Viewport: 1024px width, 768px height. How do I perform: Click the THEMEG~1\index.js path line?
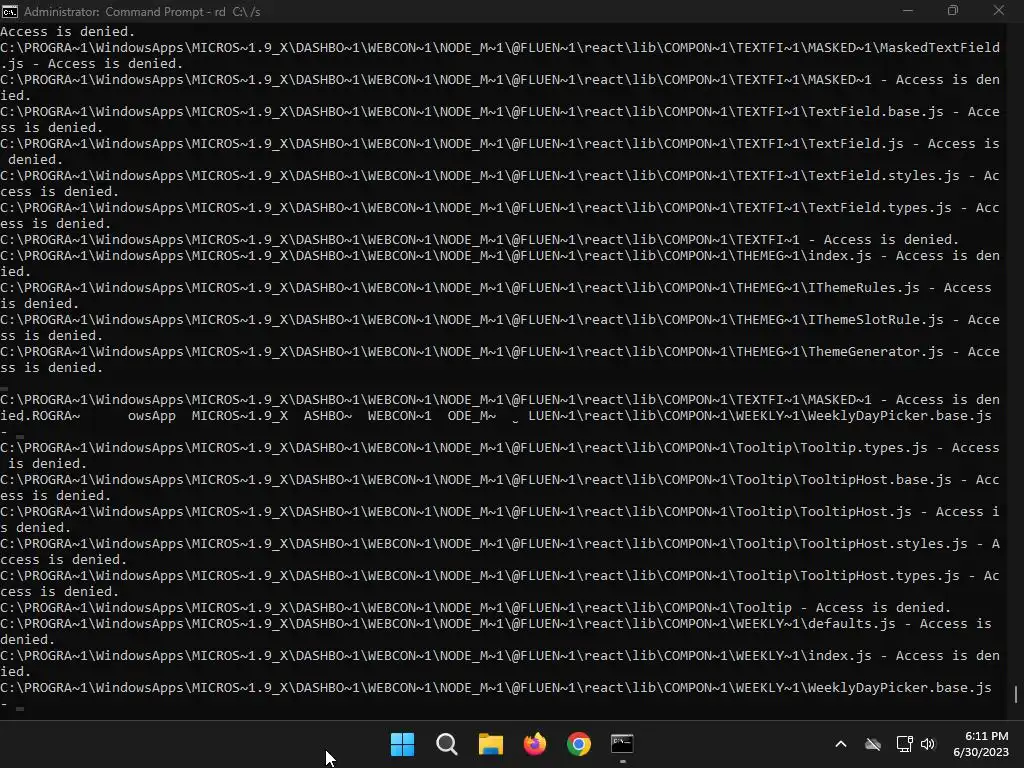[x=500, y=255]
